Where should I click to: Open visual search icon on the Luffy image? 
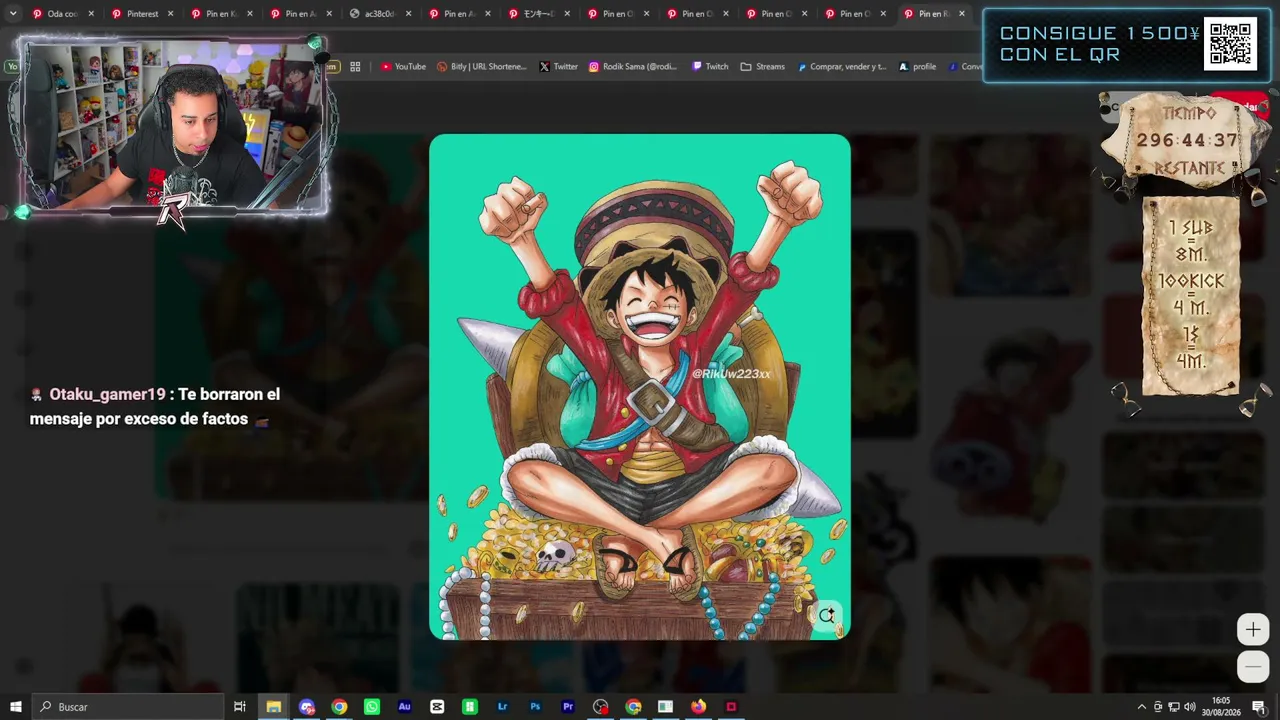826,616
